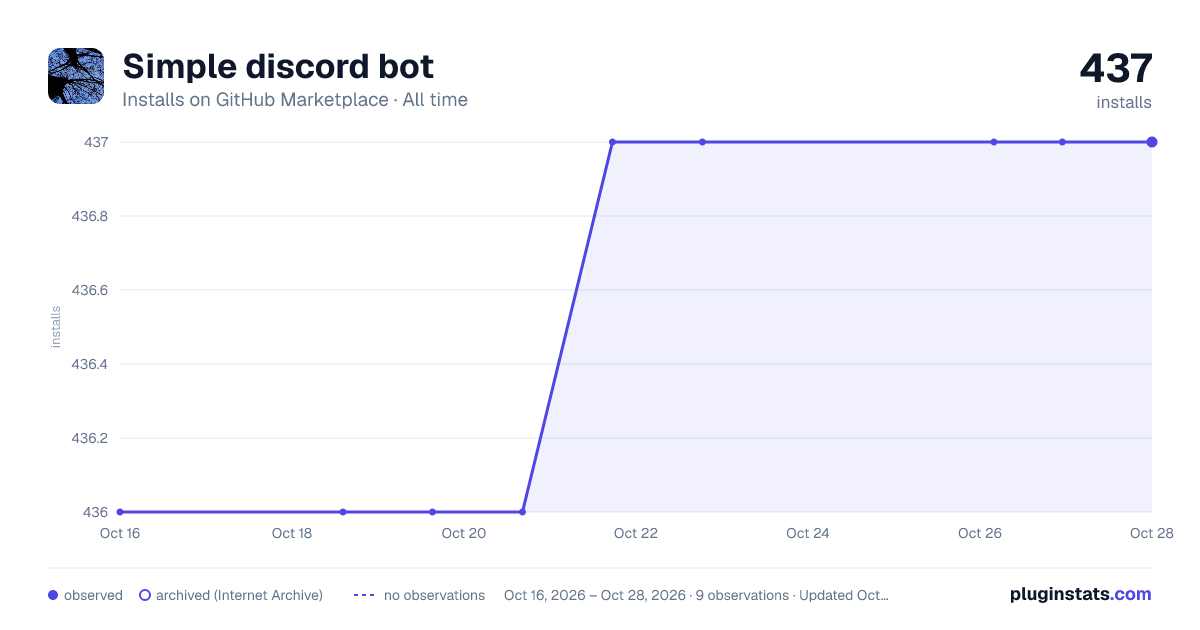This screenshot has width=1200, height=630.
Task: Click the 'no observations' legend label
Action: point(434,595)
